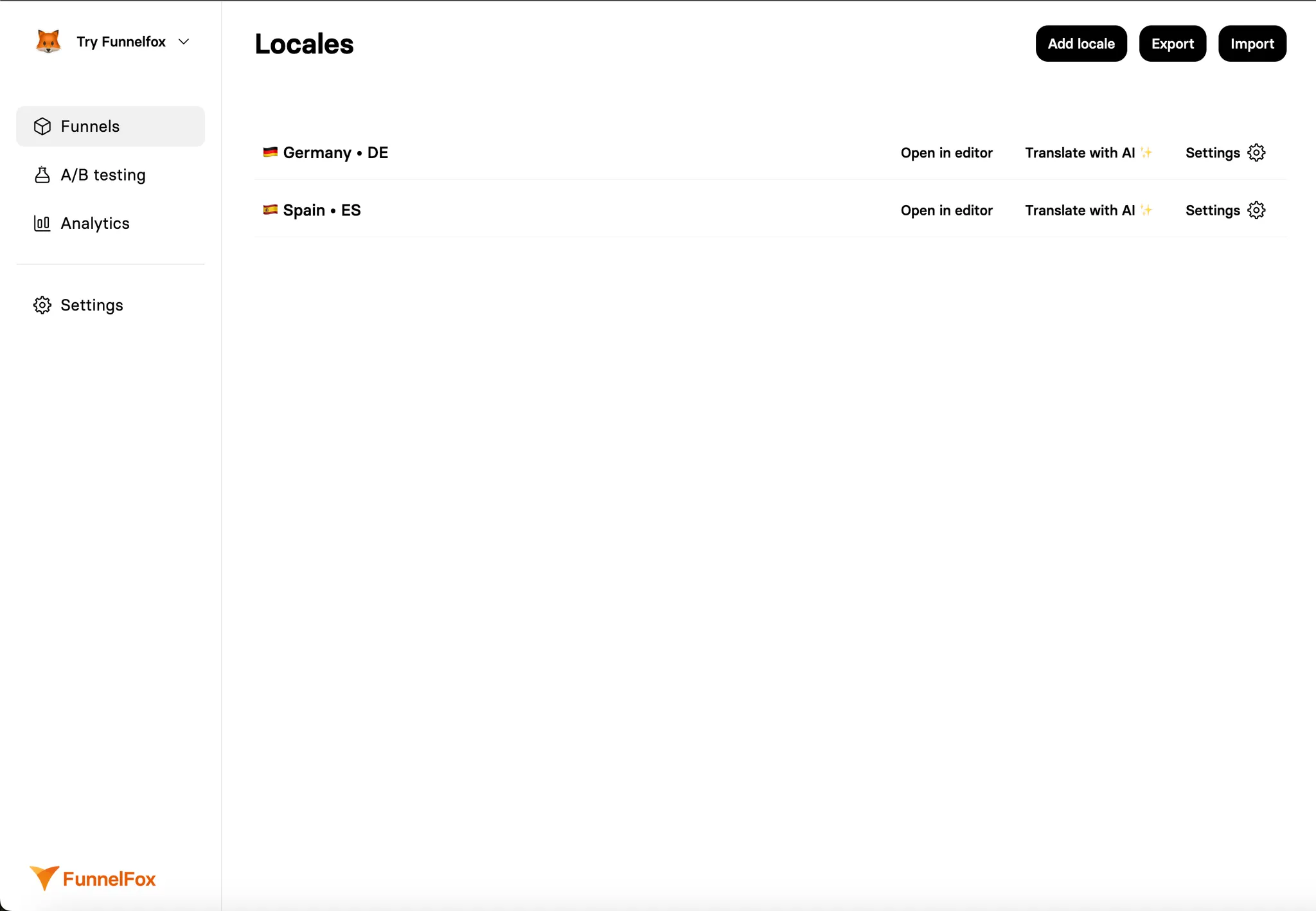Viewport: 1316px width, 911px height.
Task: Click the sidebar Settings gear icon
Action: [x=42, y=305]
